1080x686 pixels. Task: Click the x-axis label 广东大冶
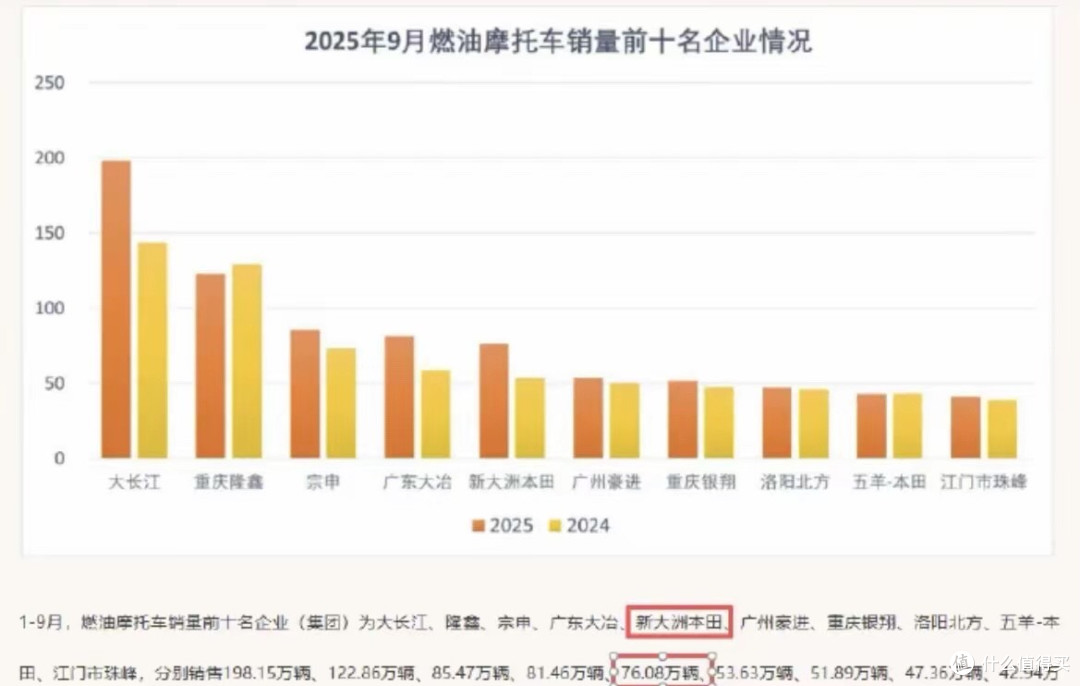417,481
